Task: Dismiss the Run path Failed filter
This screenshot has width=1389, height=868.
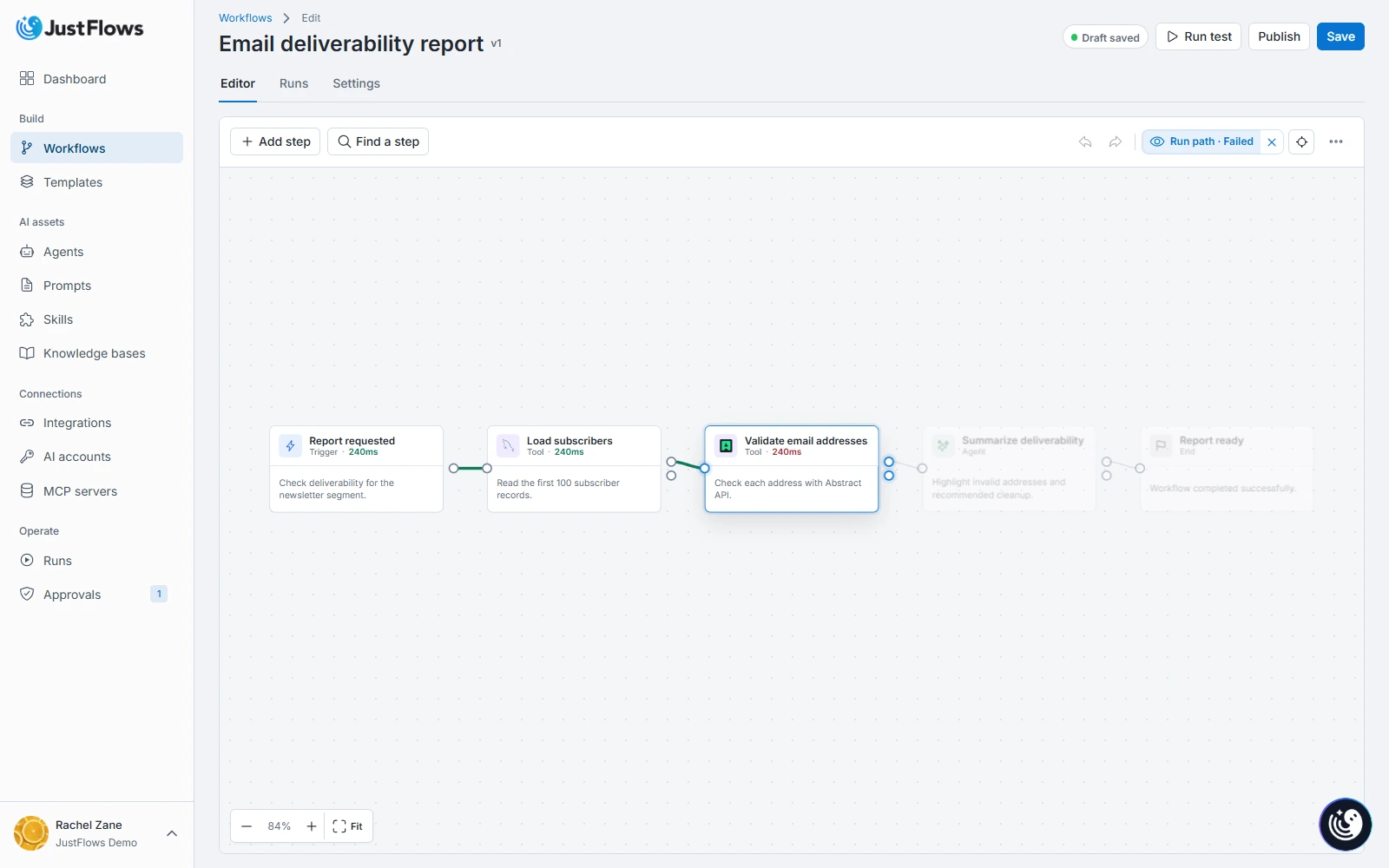Action: (x=1272, y=142)
